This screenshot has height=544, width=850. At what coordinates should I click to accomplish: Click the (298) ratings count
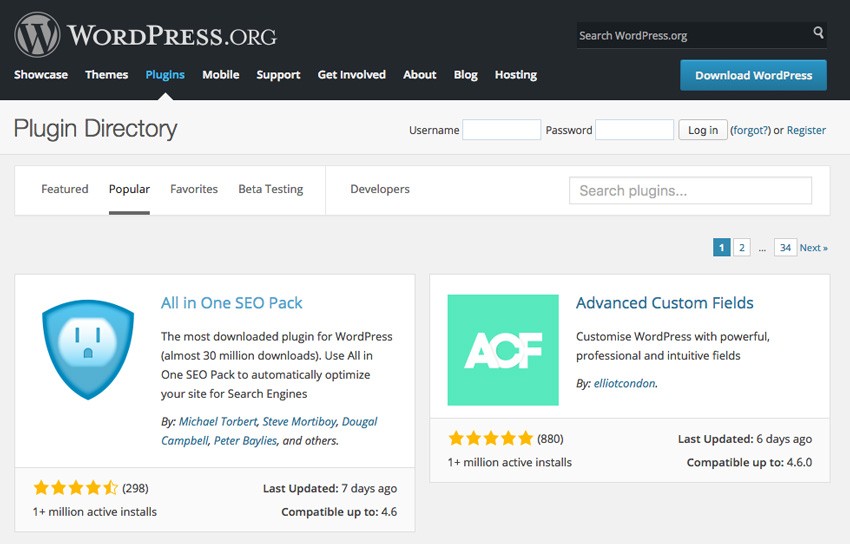[135, 488]
